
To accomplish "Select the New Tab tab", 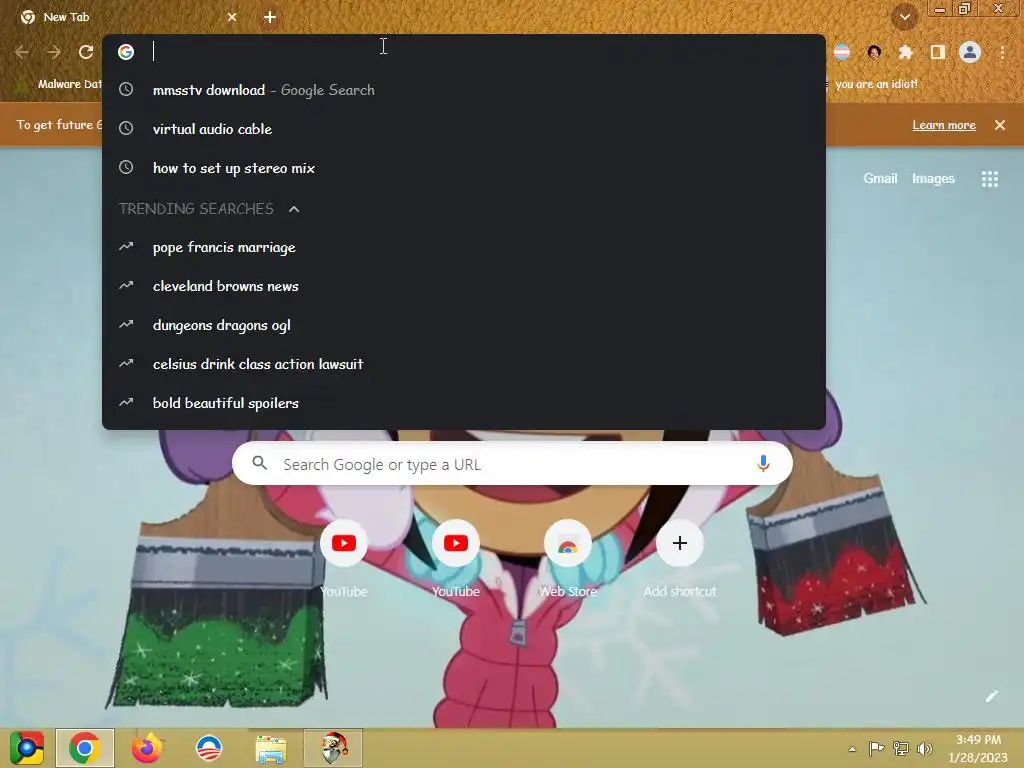I will pyautogui.click(x=129, y=18).
